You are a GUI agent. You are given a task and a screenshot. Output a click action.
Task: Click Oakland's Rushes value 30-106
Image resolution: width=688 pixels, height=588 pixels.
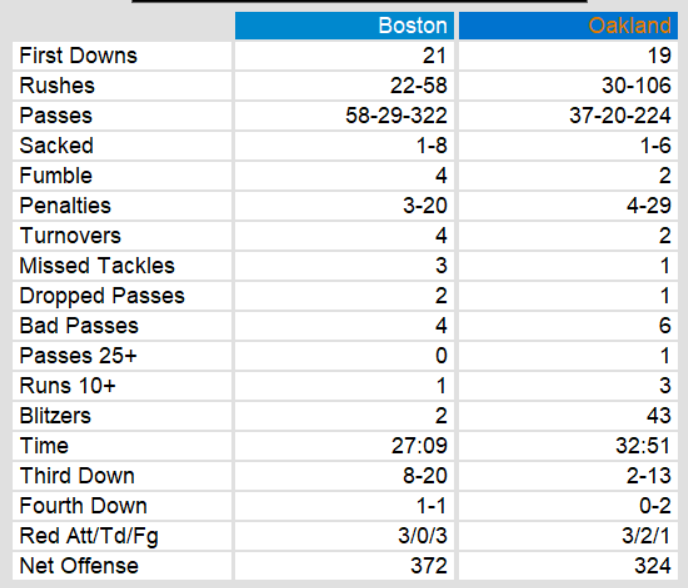635,86
